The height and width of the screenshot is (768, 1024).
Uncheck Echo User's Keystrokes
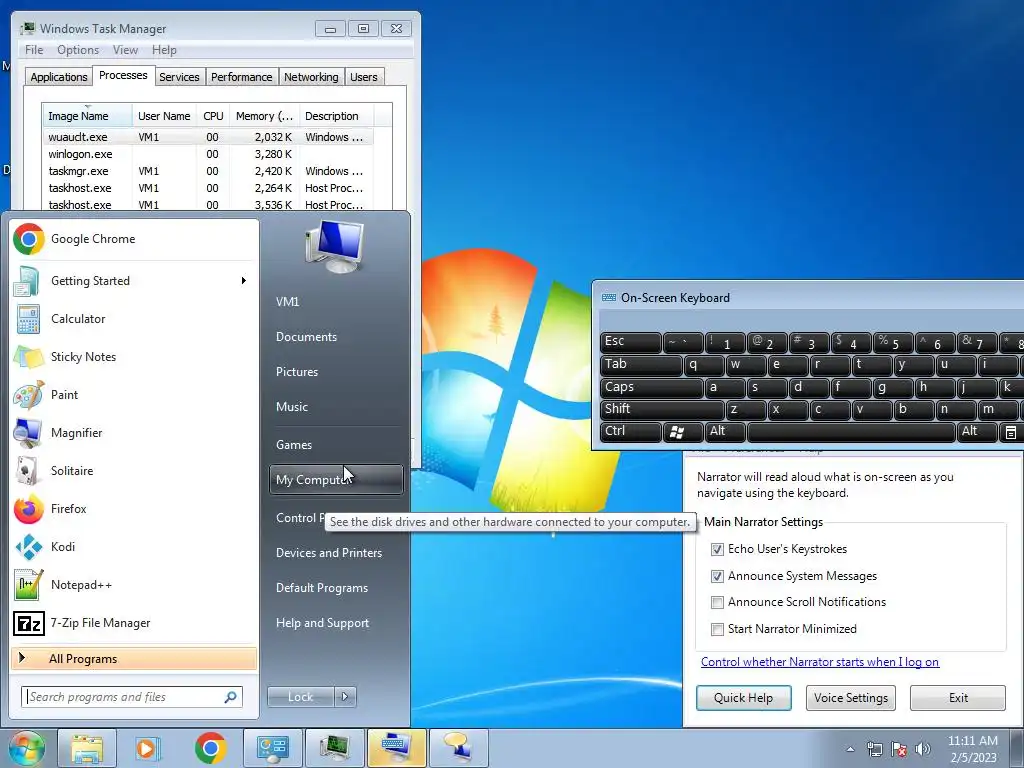click(x=717, y=549)
